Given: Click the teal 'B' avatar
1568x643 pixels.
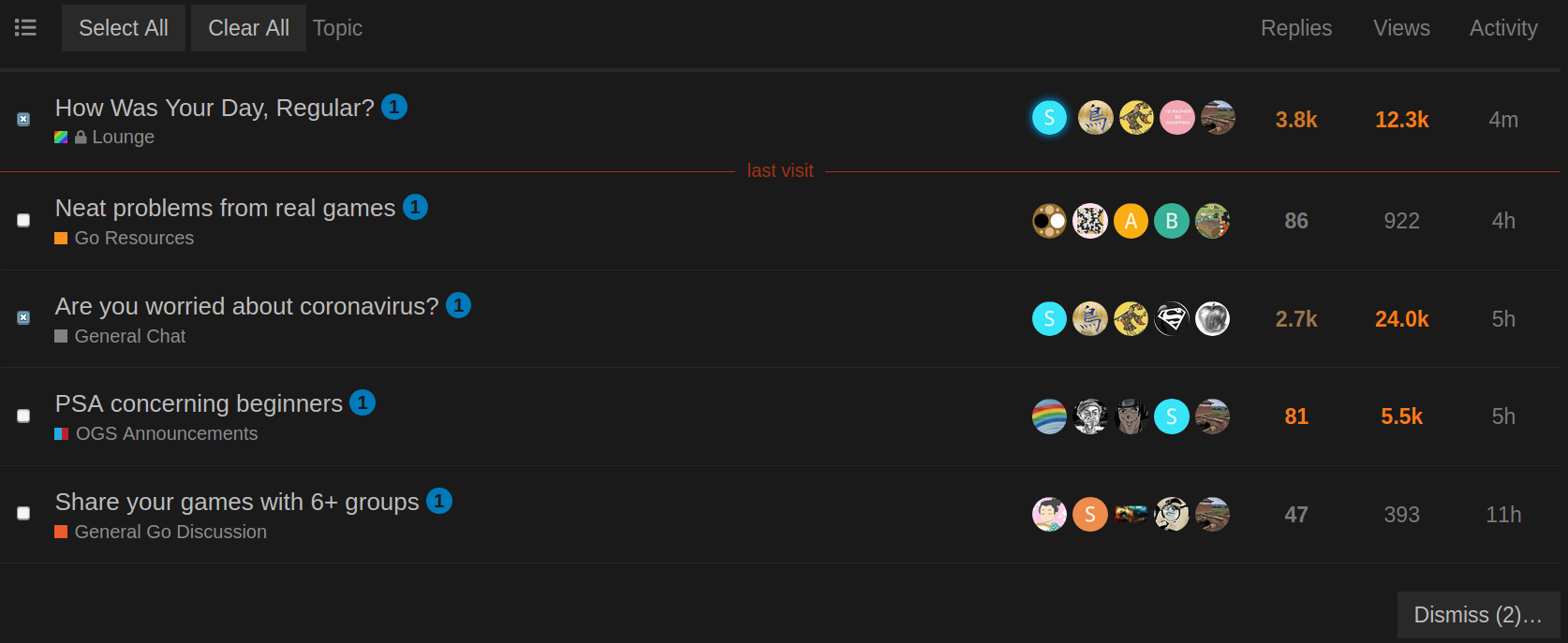Looking at the screenshot, I should (1171, 221).
